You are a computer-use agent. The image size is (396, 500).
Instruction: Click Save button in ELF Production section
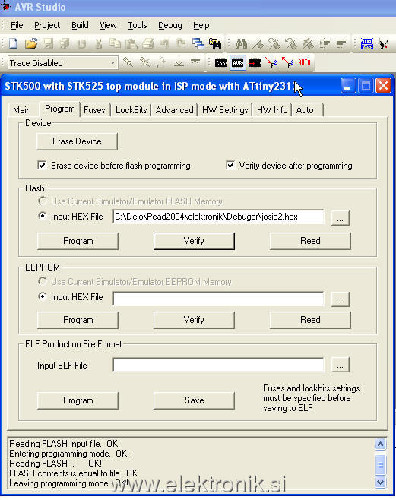(x=194, y=400)
